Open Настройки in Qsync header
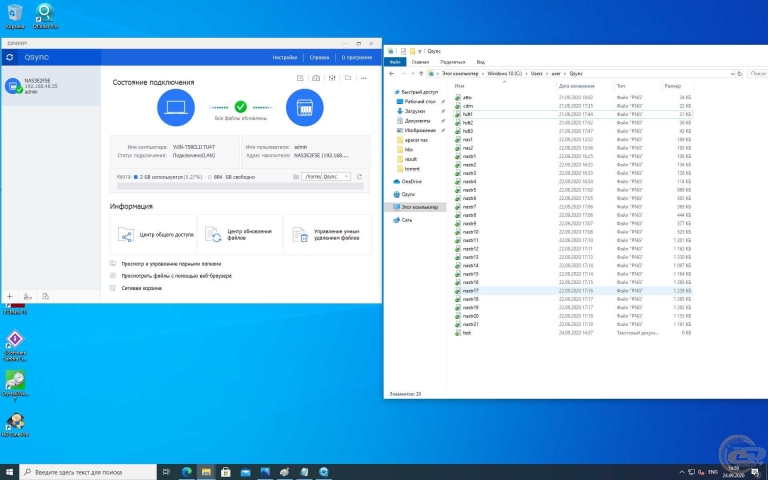Viewport: 768px width, 480px height. point(285,57)
